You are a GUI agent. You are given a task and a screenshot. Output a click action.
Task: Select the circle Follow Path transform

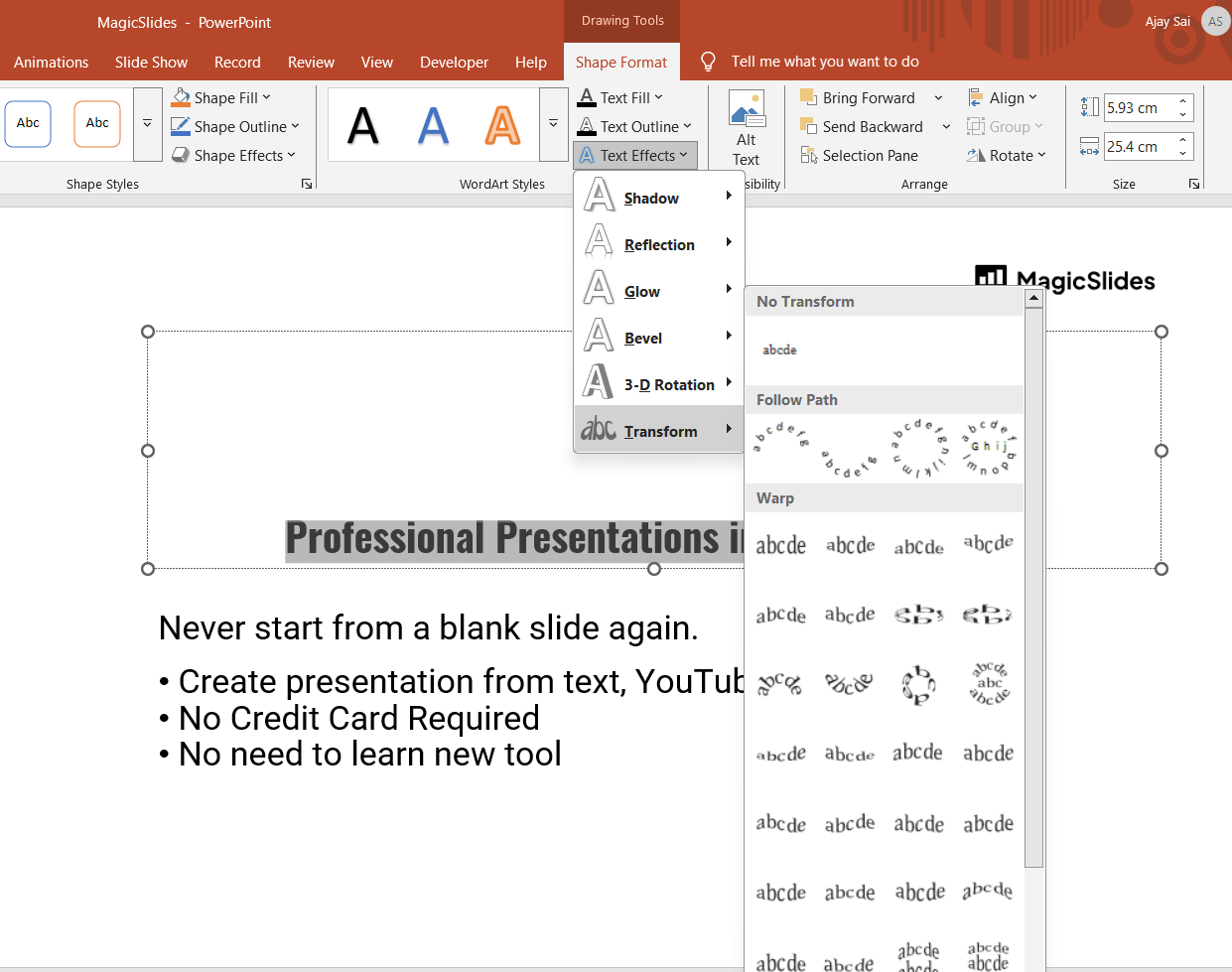click(918, 449)
